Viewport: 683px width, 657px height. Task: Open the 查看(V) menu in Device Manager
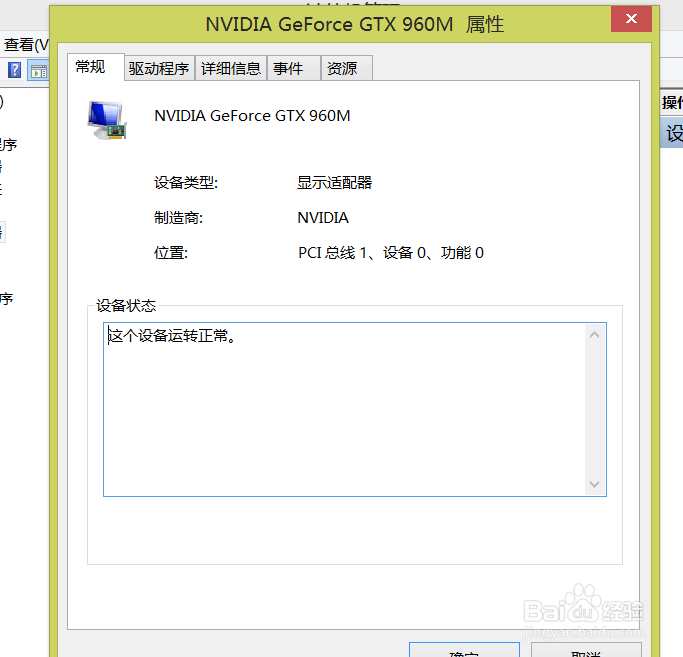pos(26,44)
